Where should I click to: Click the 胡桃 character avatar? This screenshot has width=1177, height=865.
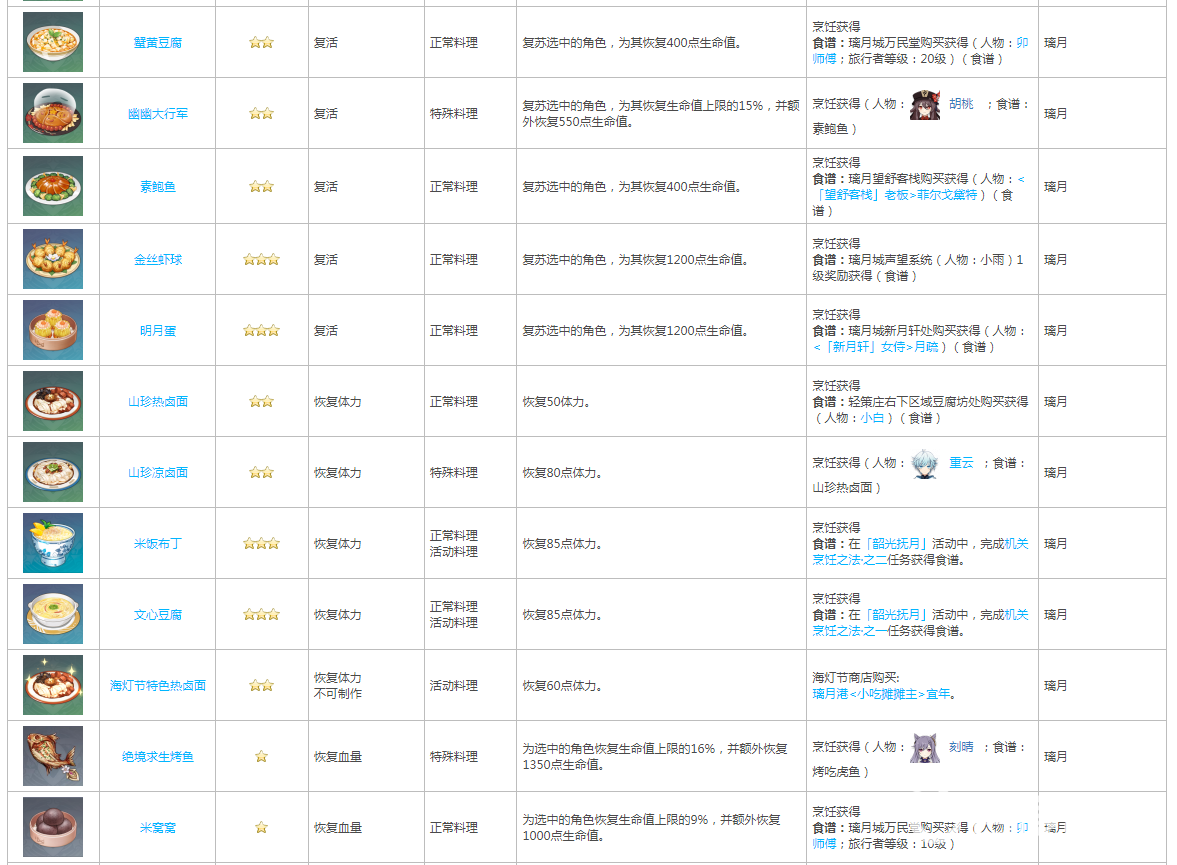click(x=925, y=105)
